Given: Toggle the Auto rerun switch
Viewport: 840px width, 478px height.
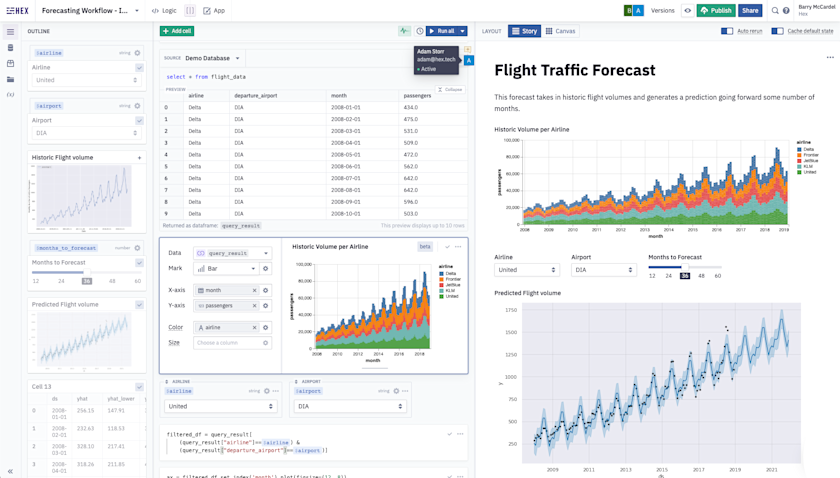Looking at the screenshot, I should point(727,31).
